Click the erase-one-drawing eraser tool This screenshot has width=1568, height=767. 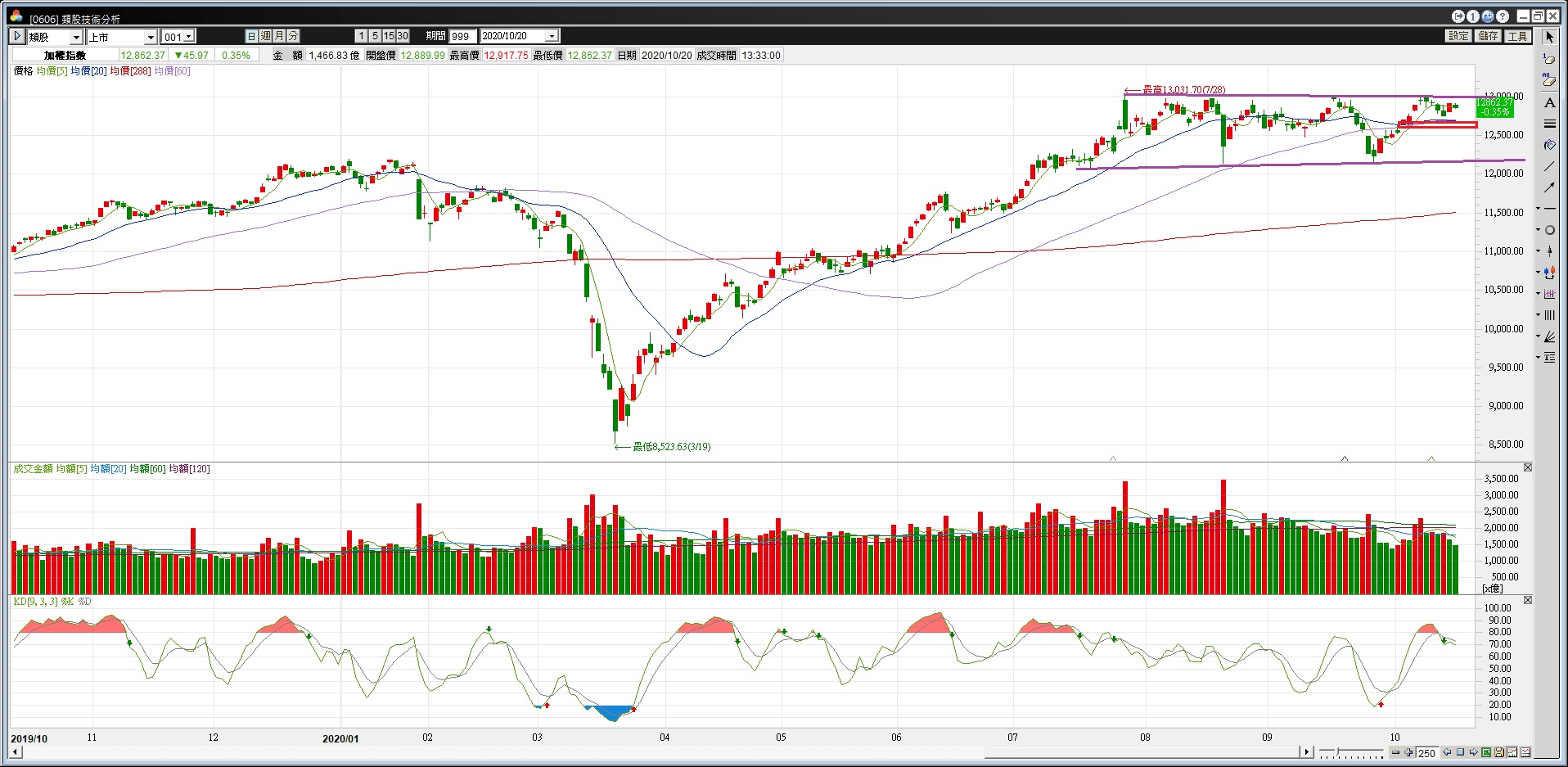(1549, 59)
